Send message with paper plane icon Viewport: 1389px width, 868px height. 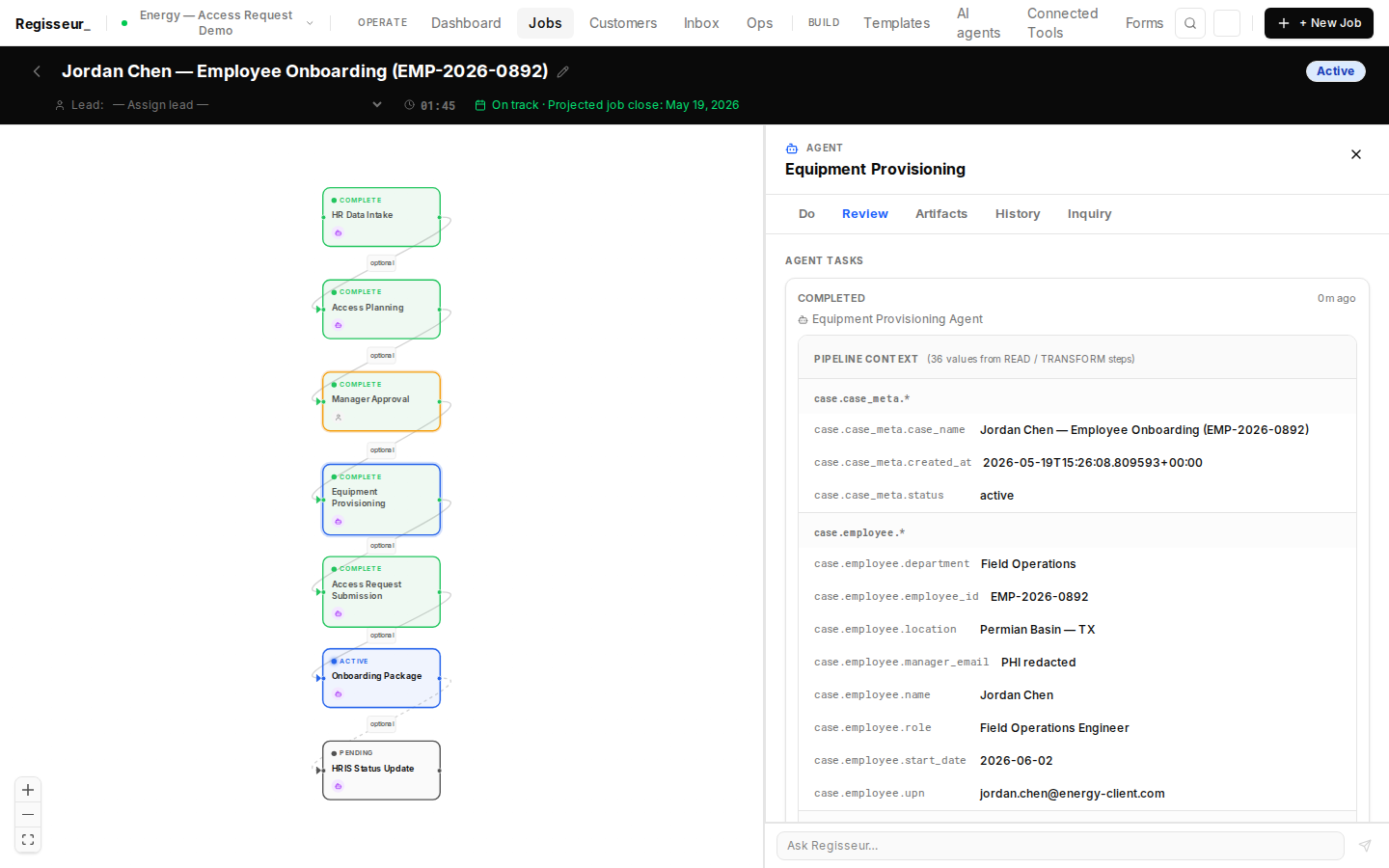pyautogui.click(x=1365, y=846)
